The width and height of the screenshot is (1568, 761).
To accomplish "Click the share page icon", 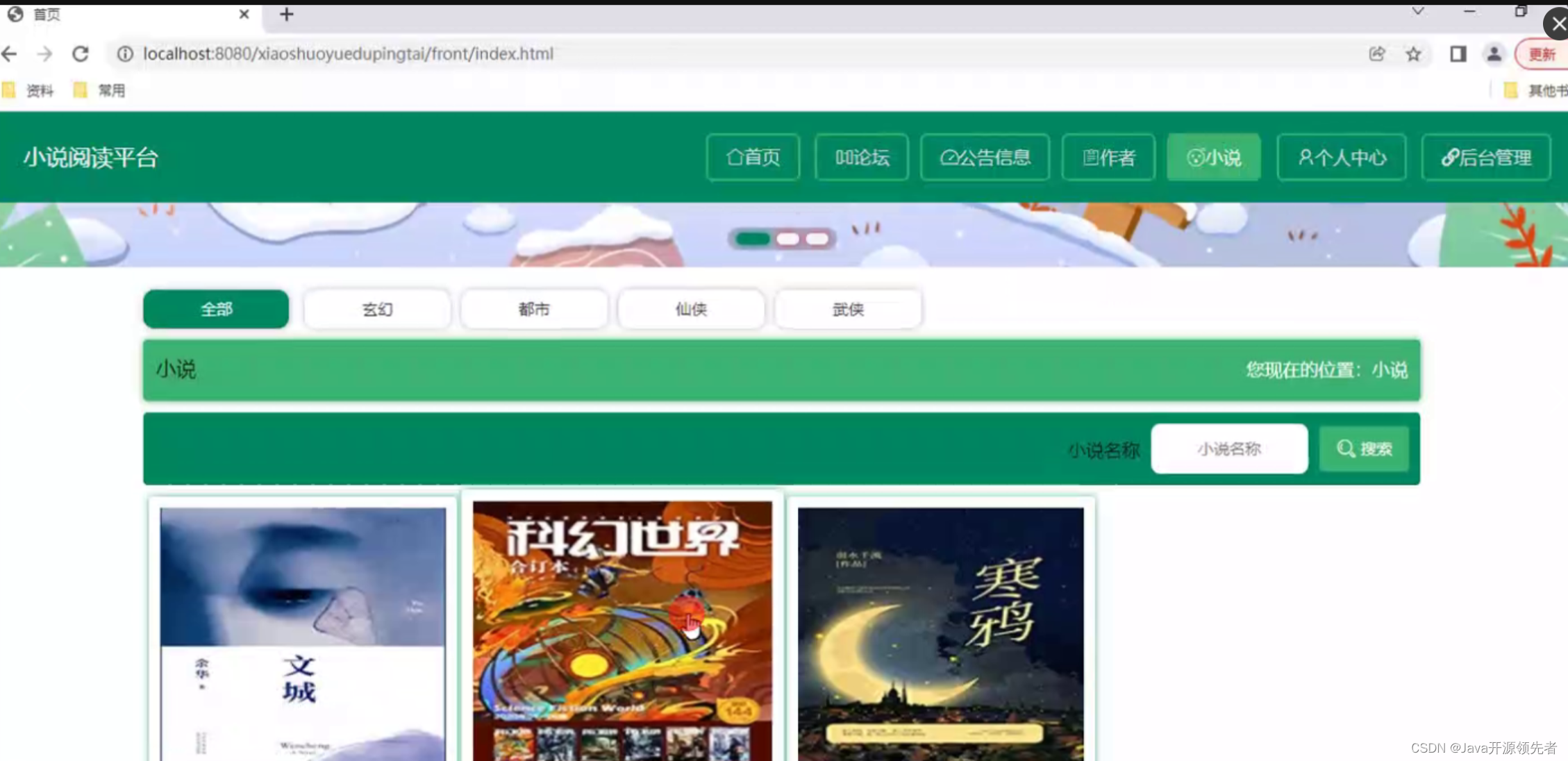I will point(1376,53).
